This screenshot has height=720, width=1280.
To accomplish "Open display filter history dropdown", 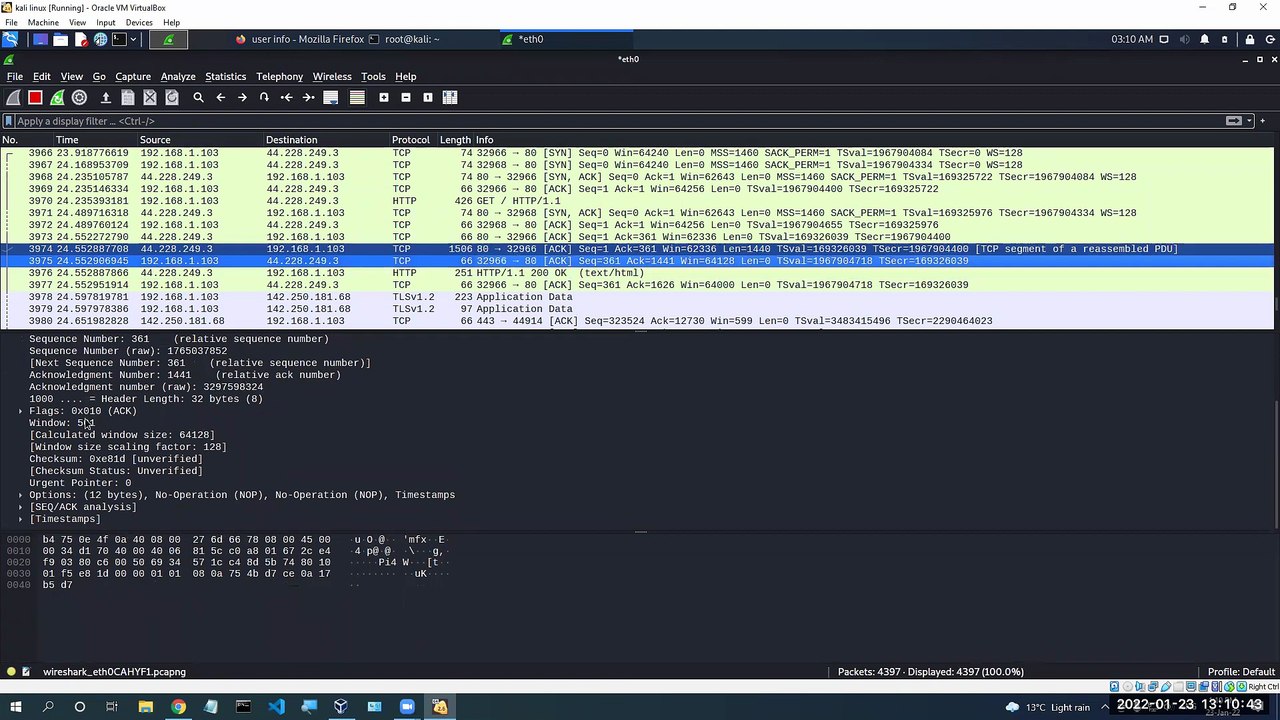I will [1249, 121].
